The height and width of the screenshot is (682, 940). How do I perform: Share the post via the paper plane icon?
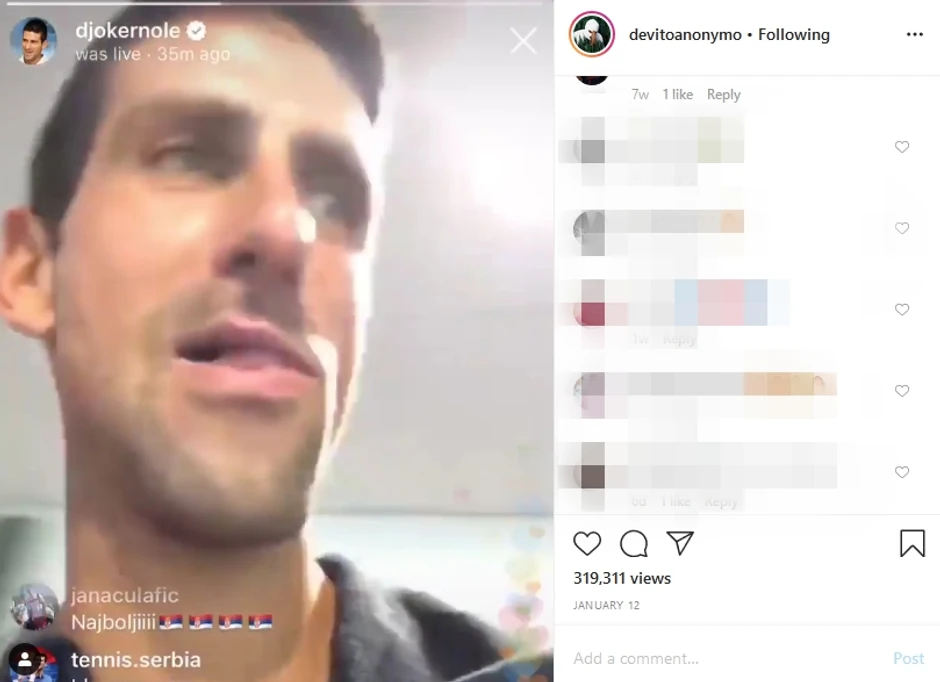click(680, 543)
